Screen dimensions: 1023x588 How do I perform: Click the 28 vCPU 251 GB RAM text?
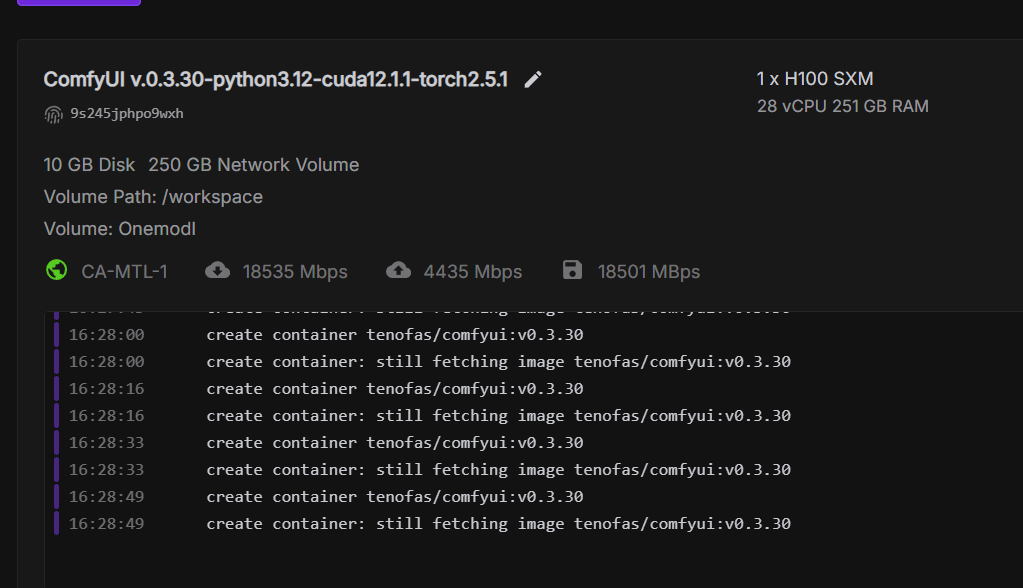842,106
